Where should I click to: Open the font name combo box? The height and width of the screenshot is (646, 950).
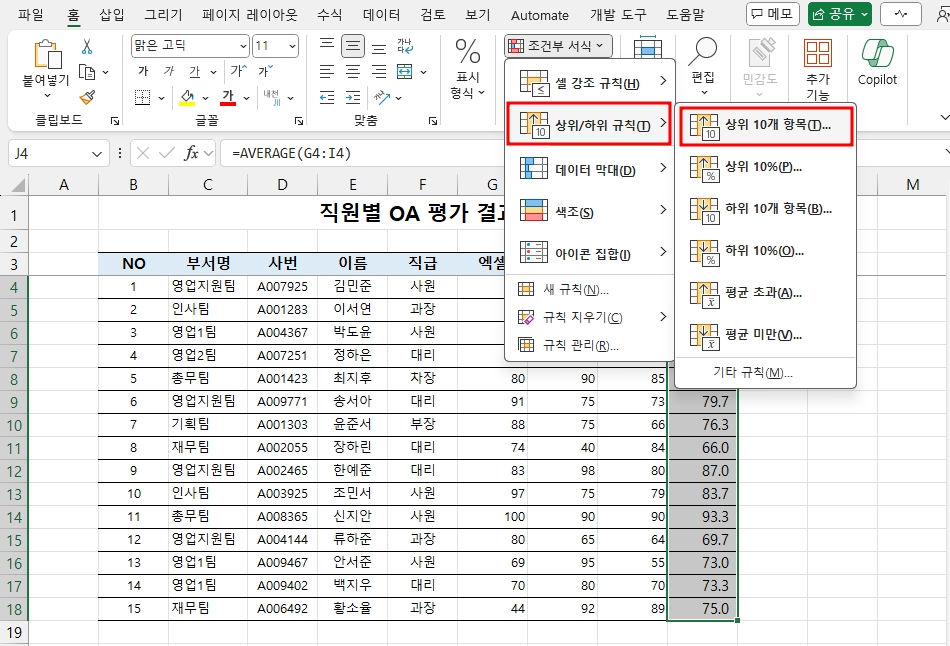[190, 46]
